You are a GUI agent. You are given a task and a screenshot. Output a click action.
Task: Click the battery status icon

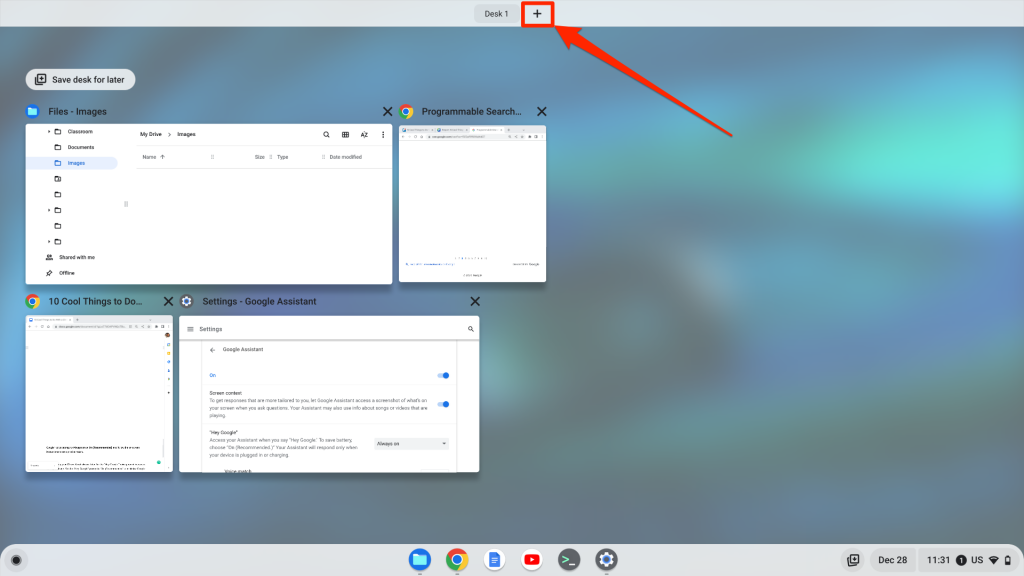pos(1008,560)
